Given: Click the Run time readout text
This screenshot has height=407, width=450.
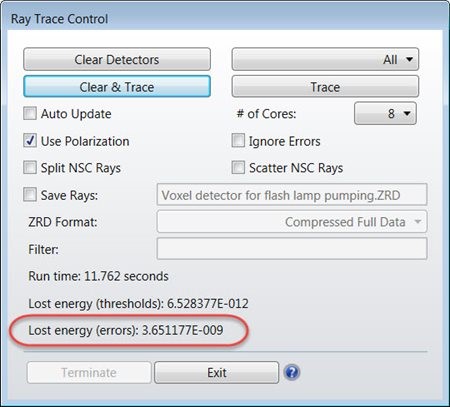Looking at the screenshot, I should pyautogui.click(x=98, y=276).
